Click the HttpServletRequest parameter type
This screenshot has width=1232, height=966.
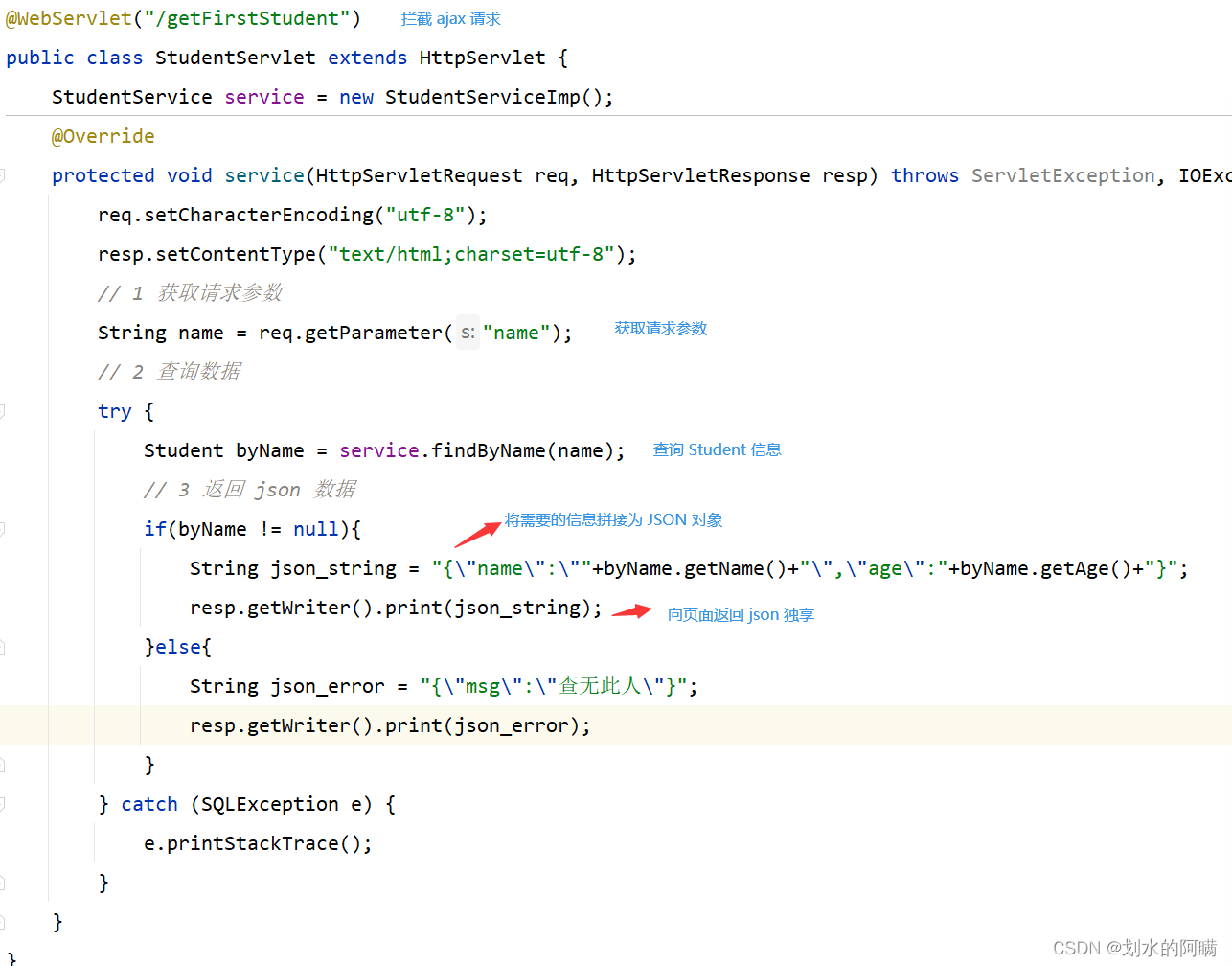pyautogui.click(x=420, y=175)
